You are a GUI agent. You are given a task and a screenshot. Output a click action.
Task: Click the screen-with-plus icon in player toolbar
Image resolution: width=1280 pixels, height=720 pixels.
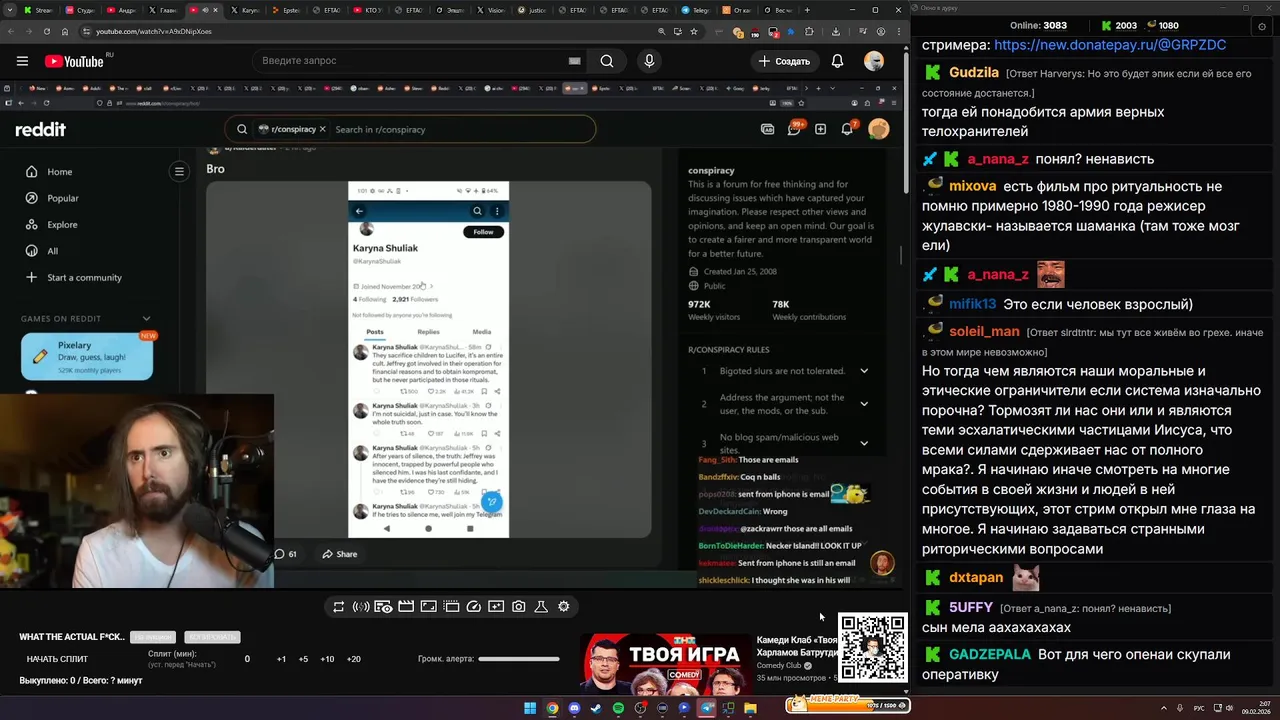click(496, 606)
